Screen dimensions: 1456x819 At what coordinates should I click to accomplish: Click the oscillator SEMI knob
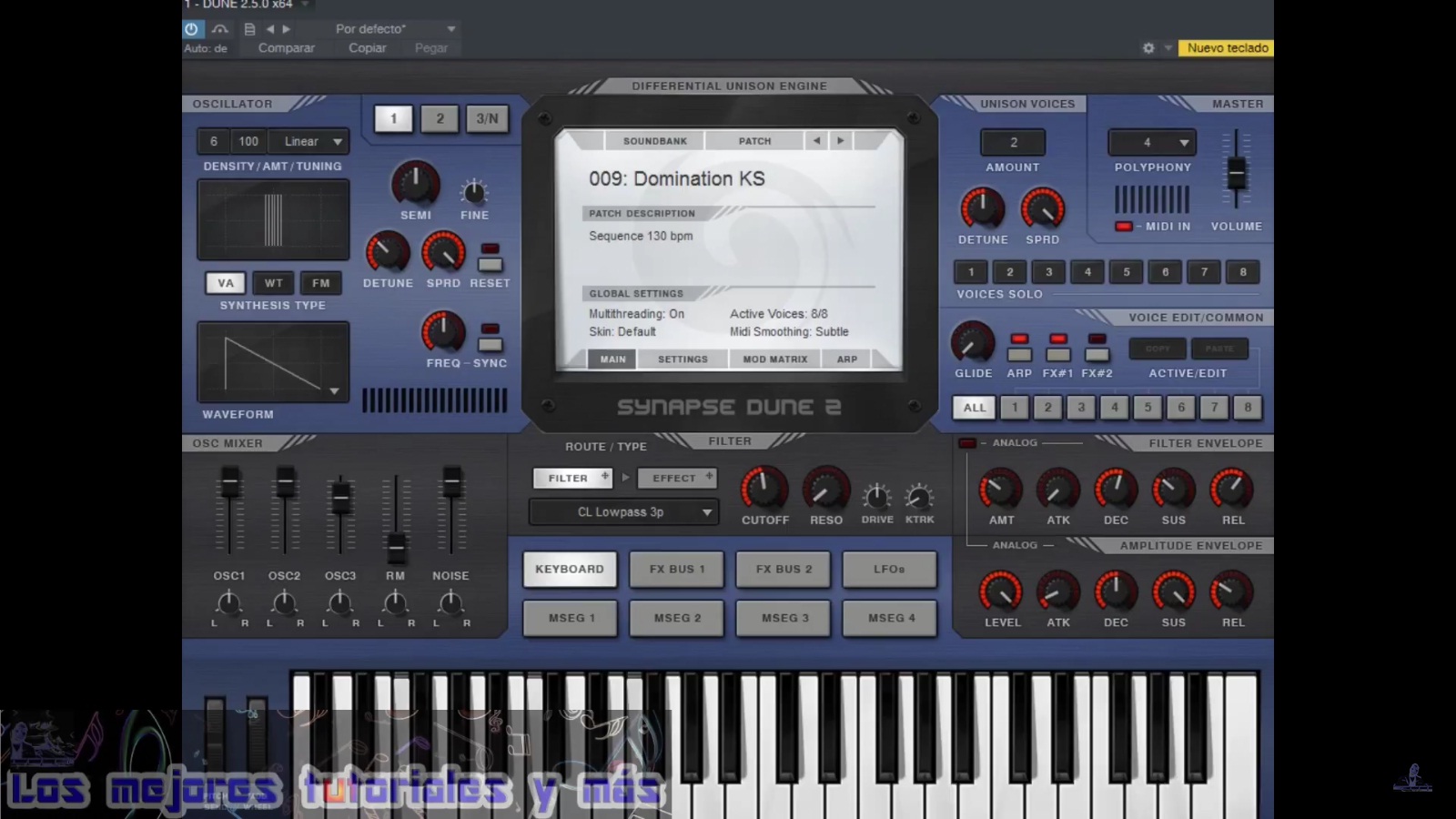coord(415,184)
